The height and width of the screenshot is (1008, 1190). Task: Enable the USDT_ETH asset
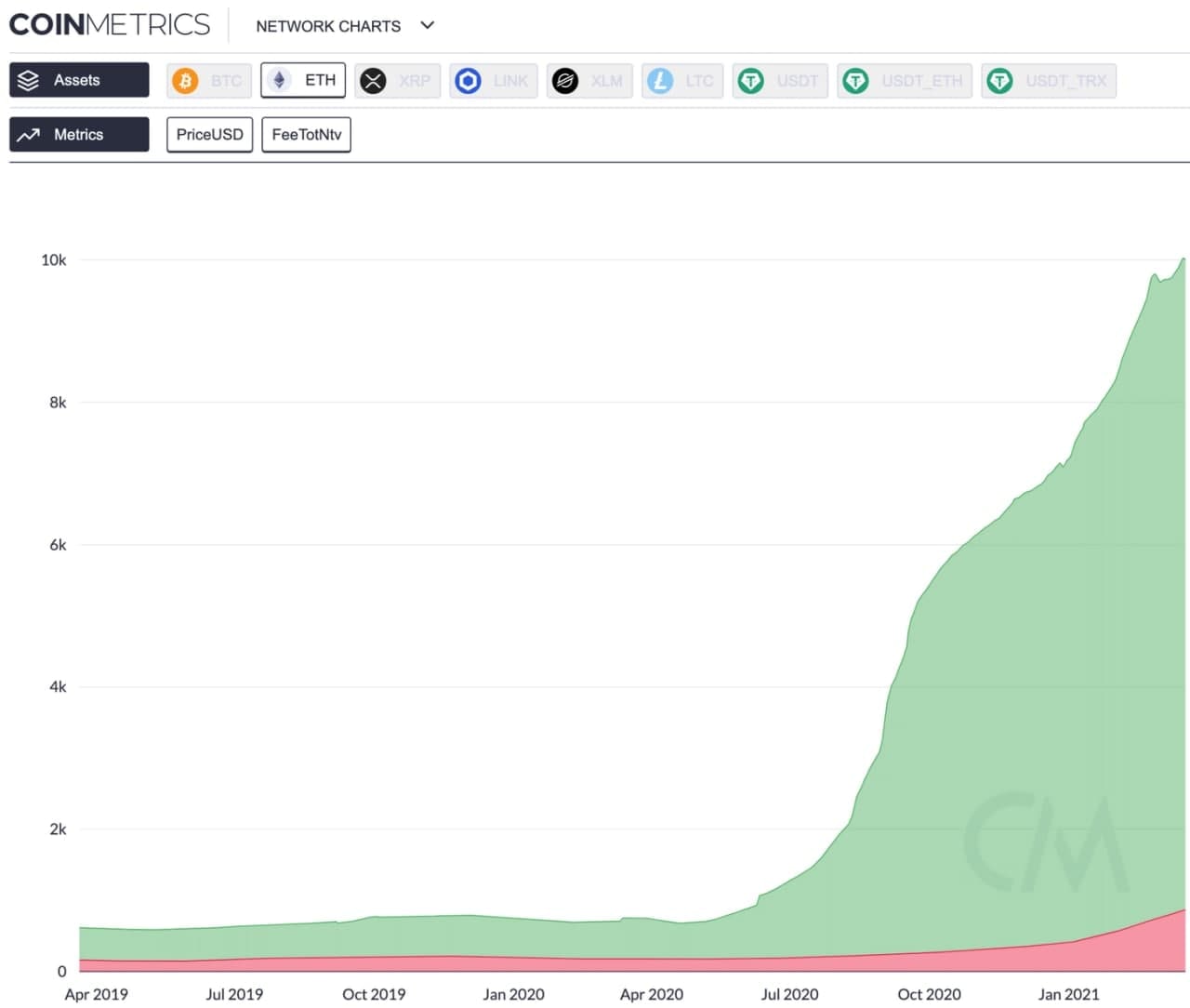click(905, 81)
